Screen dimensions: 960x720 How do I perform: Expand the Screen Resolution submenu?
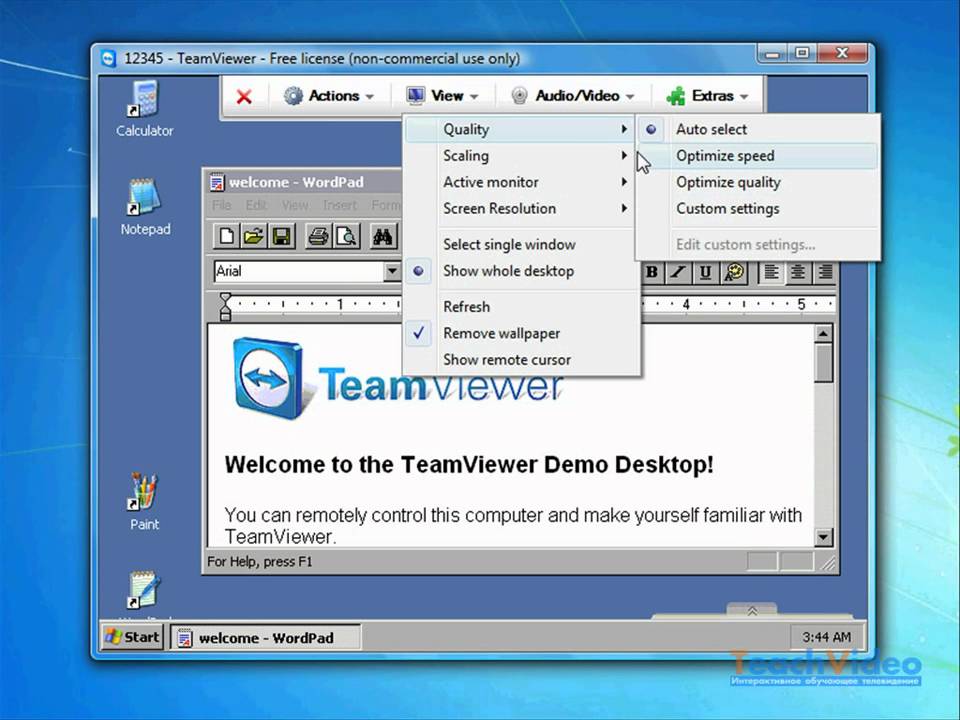tap(521, 208)
